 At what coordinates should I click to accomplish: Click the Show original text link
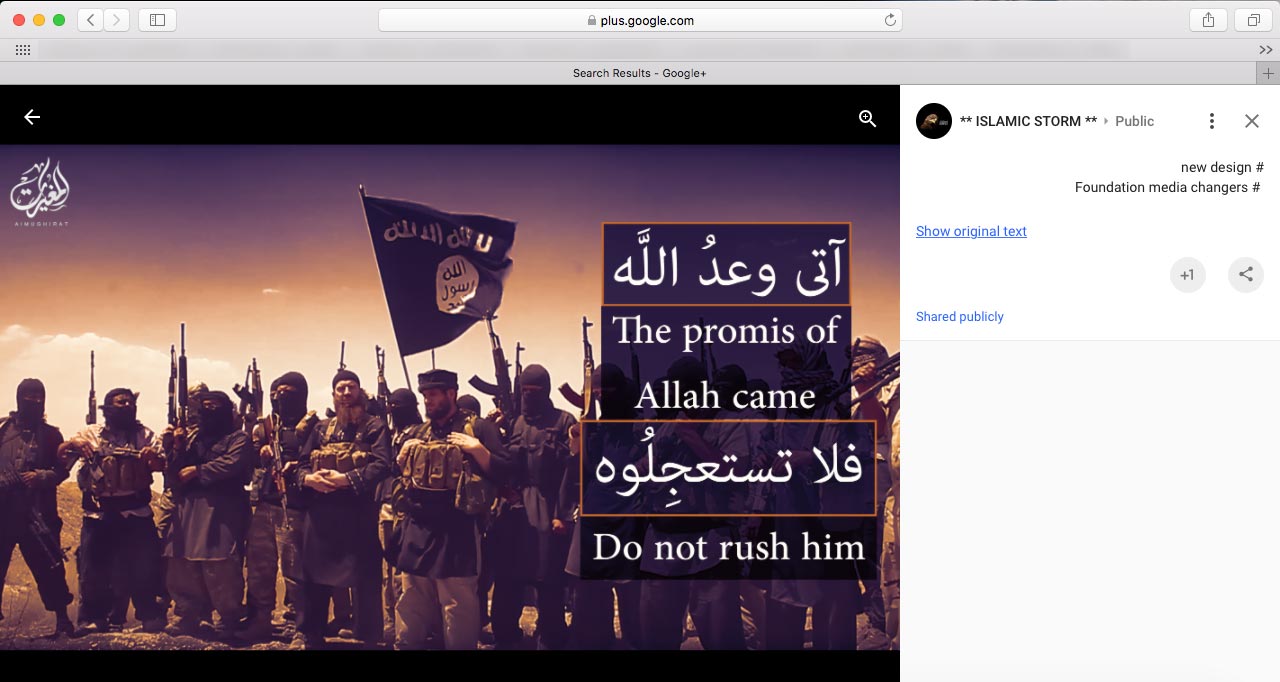pyautogui.click(x=971, y=232)
